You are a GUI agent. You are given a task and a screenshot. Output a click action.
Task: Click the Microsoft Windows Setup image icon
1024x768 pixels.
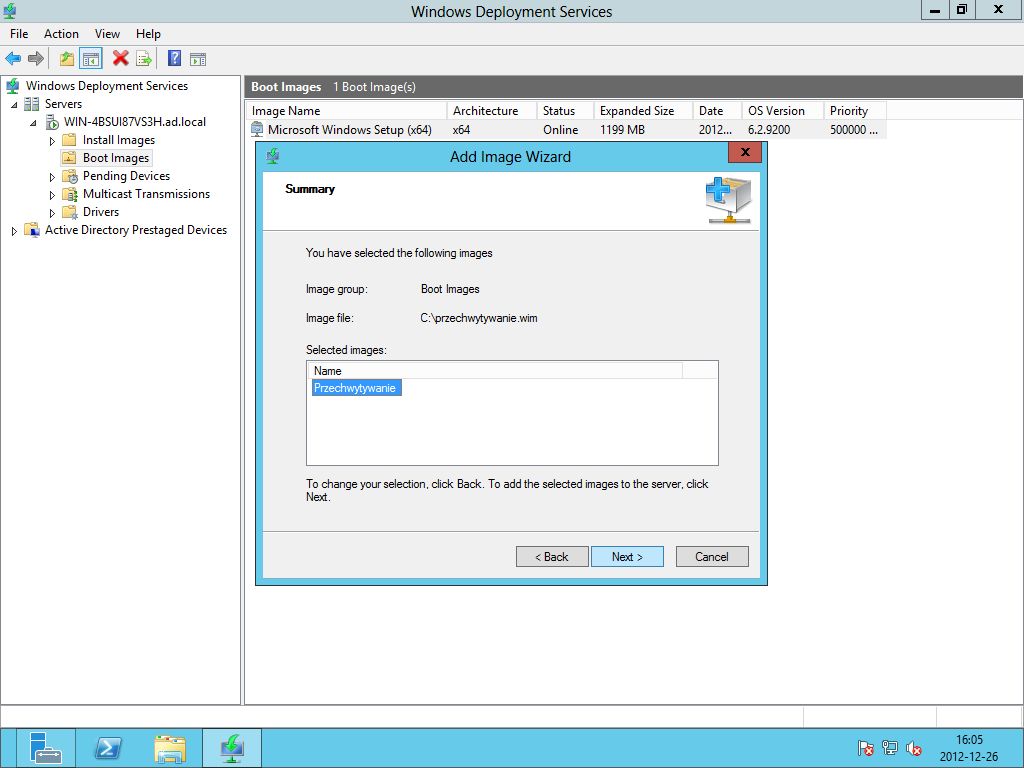[257, 129]
